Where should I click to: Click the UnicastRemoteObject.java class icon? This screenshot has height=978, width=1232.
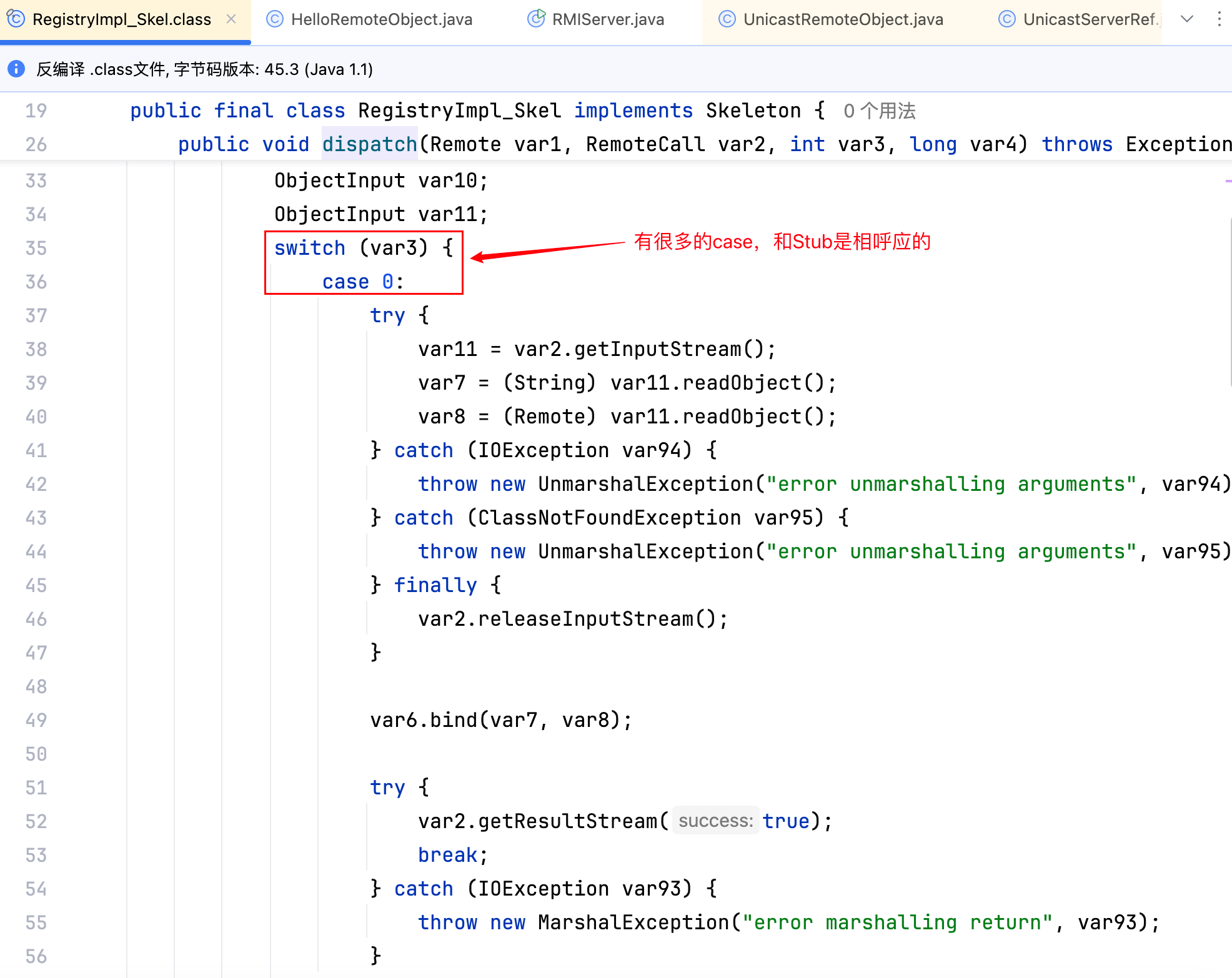(727, 19)
